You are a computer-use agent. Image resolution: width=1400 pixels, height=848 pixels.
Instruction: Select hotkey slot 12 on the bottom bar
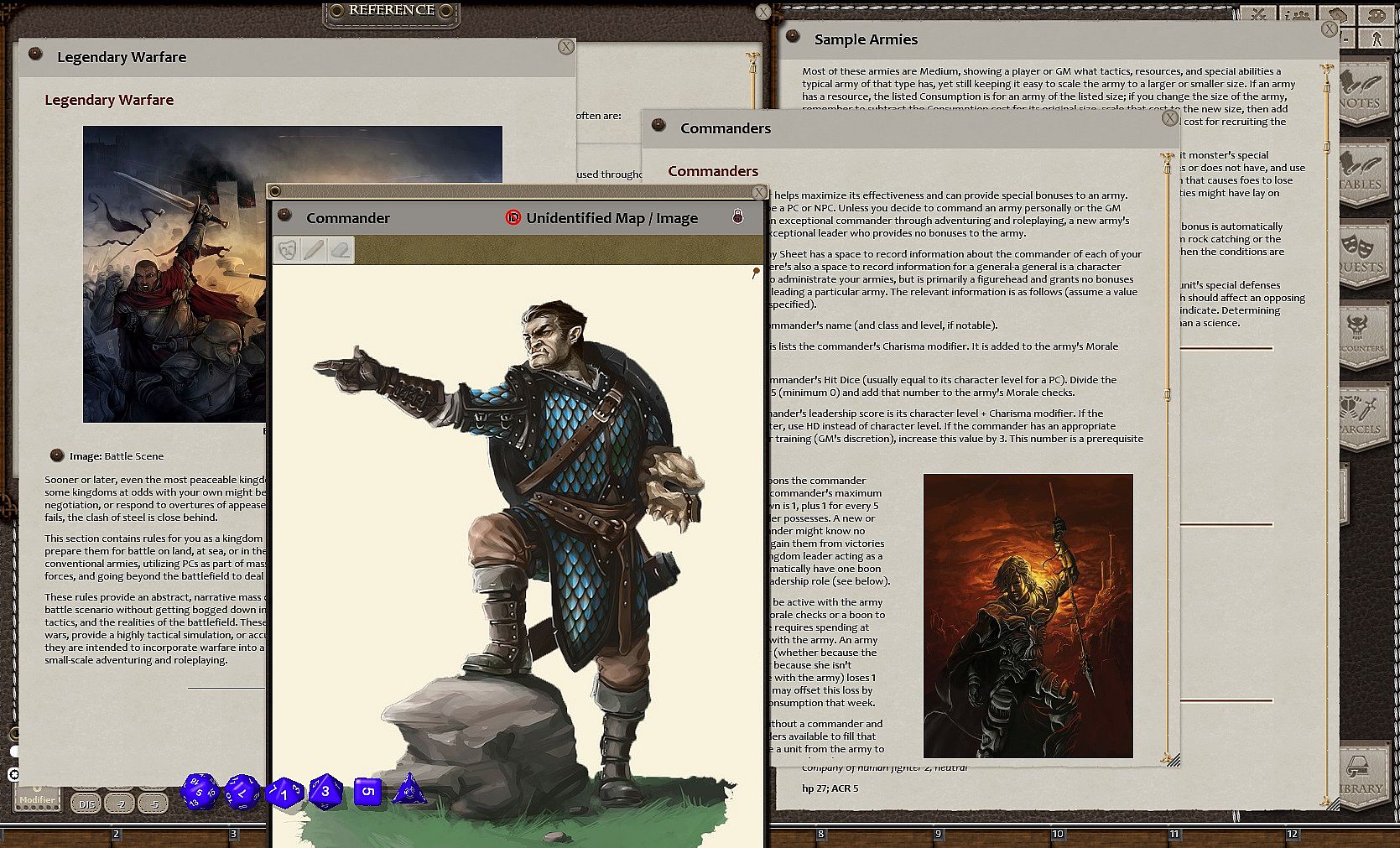(1292, 835)
